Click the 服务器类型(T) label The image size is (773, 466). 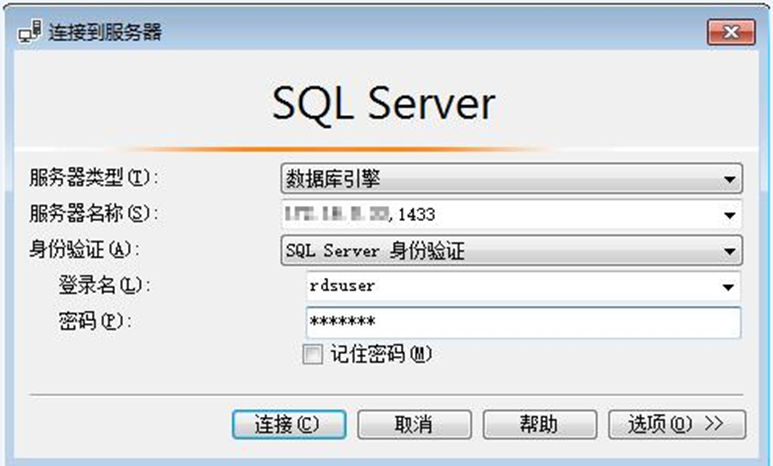(94, 179)
